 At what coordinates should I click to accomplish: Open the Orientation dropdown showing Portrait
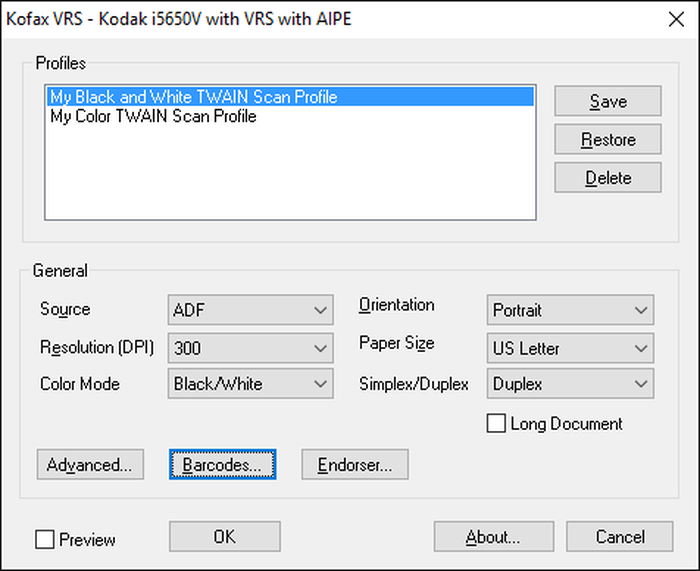[x=570, y=310]
